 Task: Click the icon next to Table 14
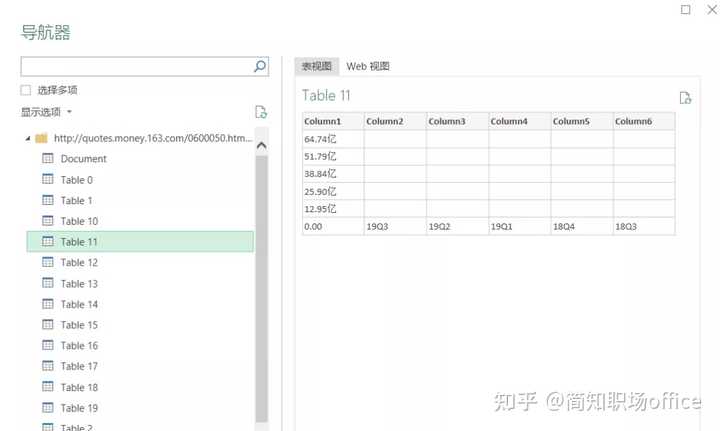[48, 304]
